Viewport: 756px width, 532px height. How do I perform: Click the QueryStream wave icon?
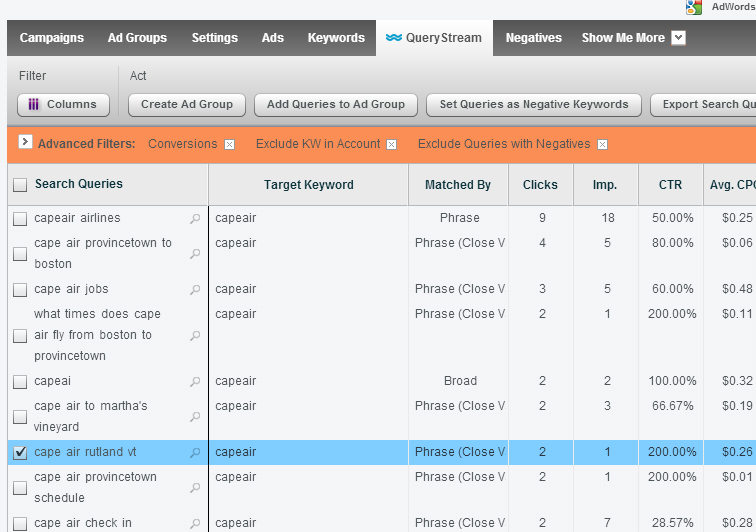click(394, 38)
